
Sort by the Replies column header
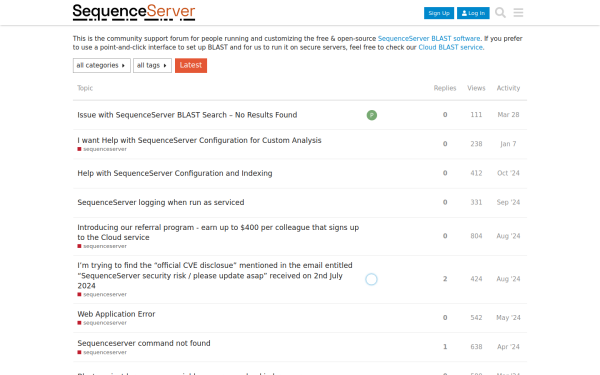click(445, 88)
